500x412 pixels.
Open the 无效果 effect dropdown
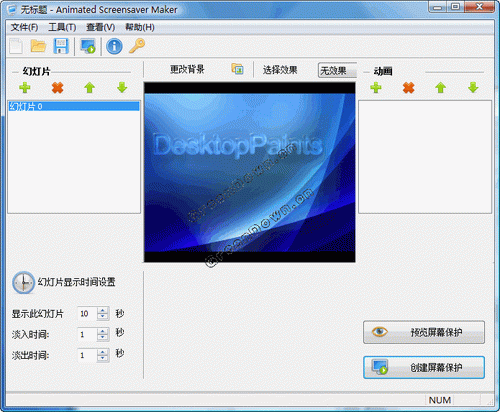[x=337, y=70]
